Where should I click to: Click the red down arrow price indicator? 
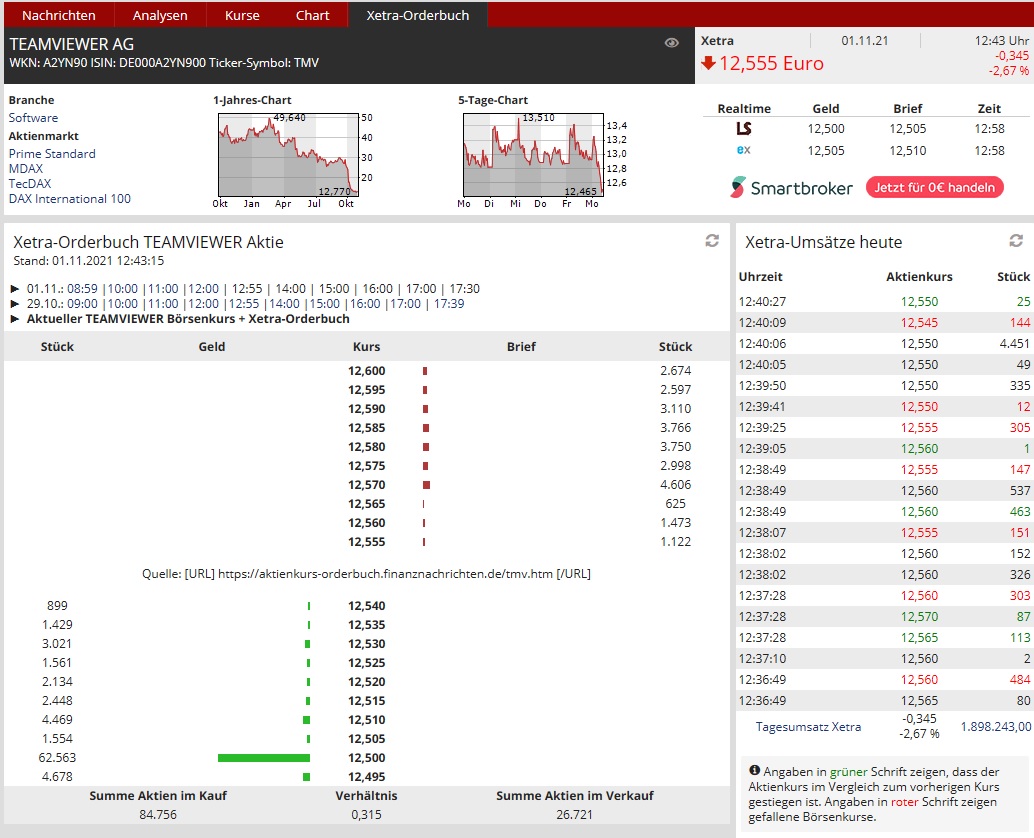click(x=708, y=64)
